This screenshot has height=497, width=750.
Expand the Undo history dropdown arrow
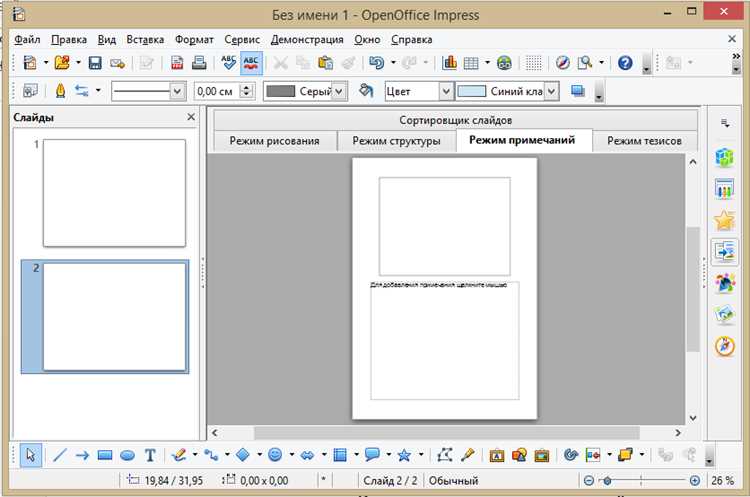(393, 63)
